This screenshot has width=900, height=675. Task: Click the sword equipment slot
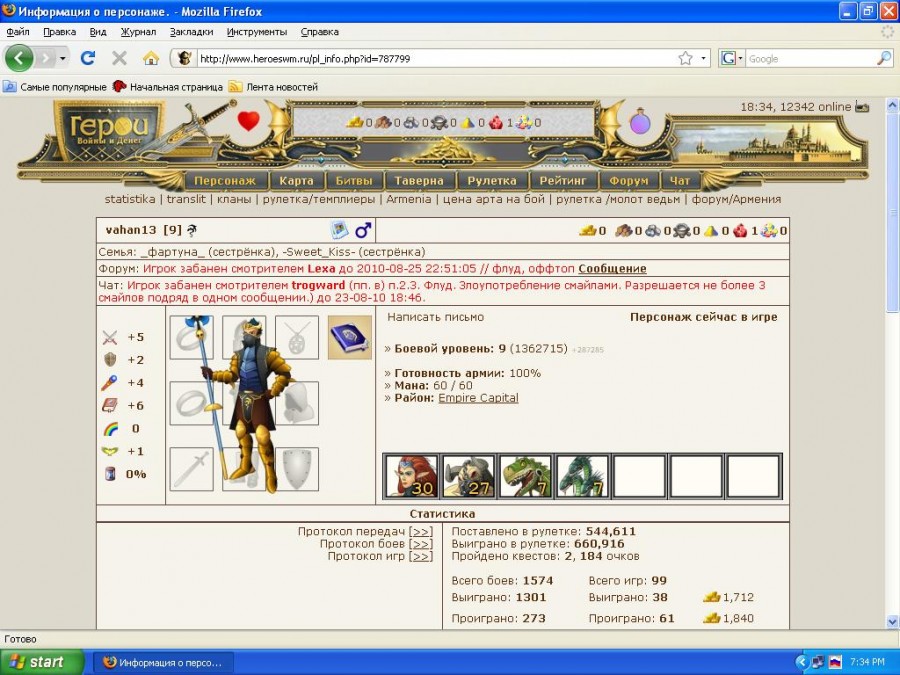(192, 470)
